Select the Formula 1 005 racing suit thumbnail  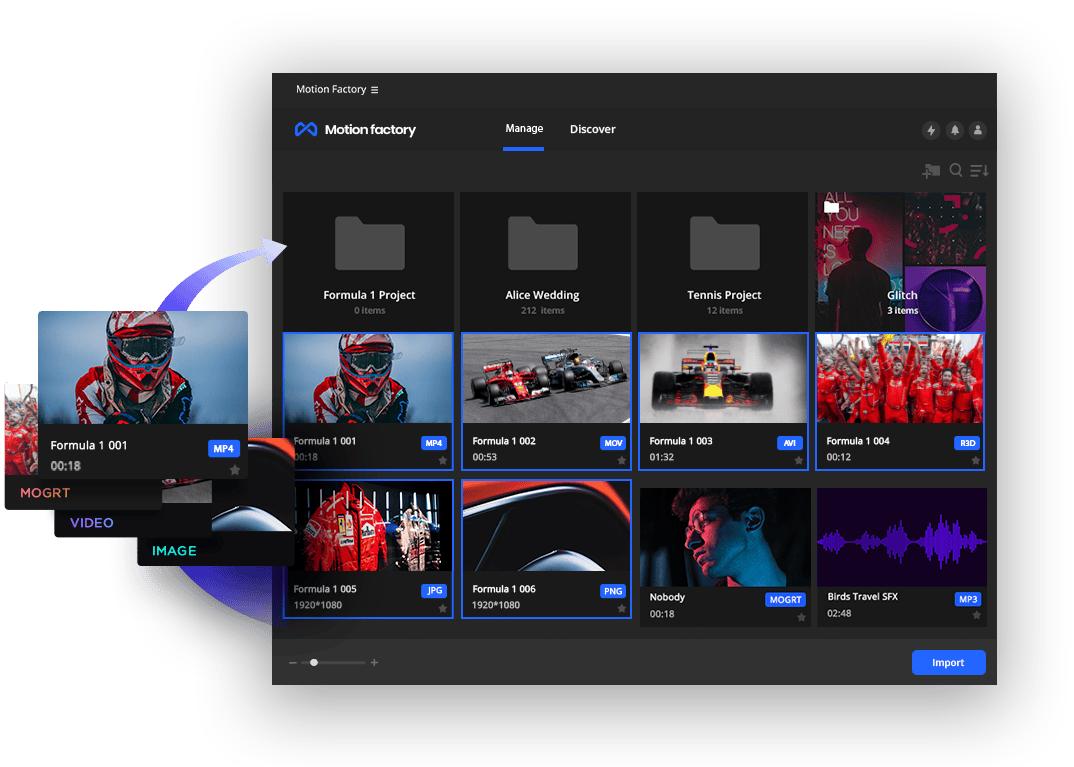369,527
